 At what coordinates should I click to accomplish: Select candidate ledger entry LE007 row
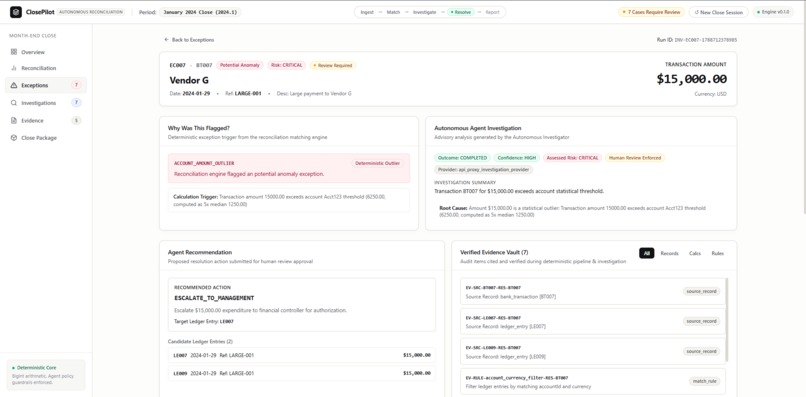302,355
